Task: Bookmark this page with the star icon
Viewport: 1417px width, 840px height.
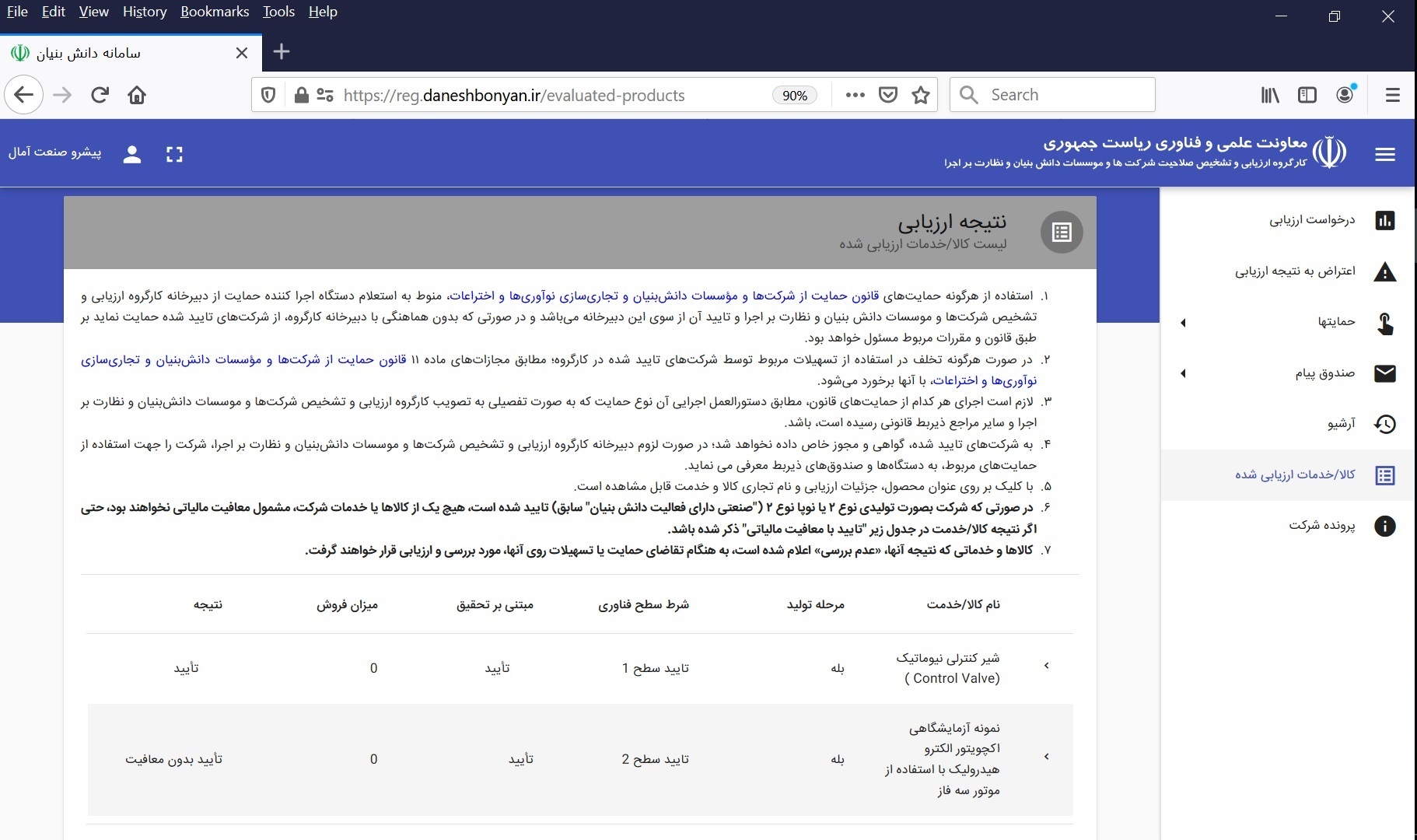Action: pos(921,95)
